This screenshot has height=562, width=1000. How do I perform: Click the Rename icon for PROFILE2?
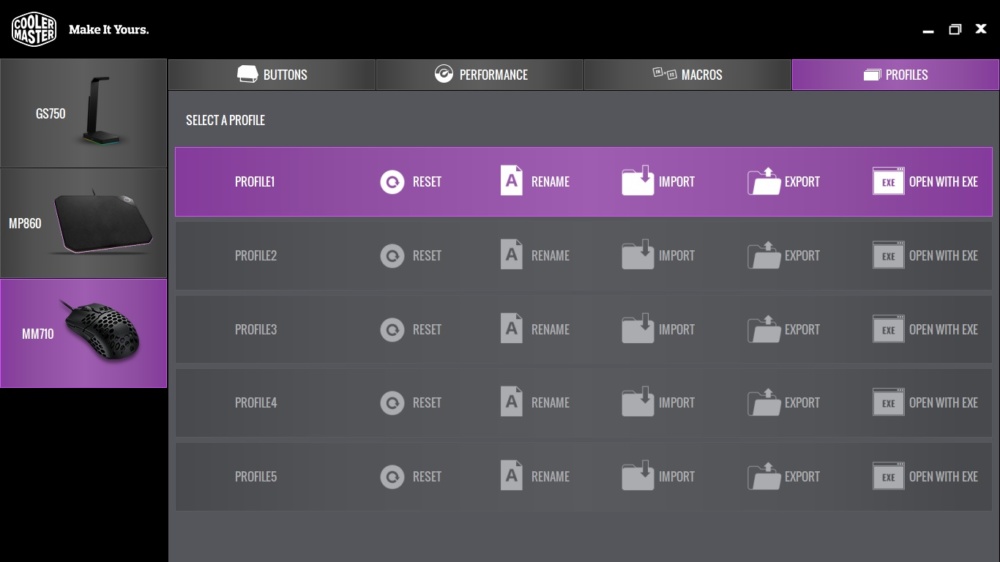coord(511,255)
